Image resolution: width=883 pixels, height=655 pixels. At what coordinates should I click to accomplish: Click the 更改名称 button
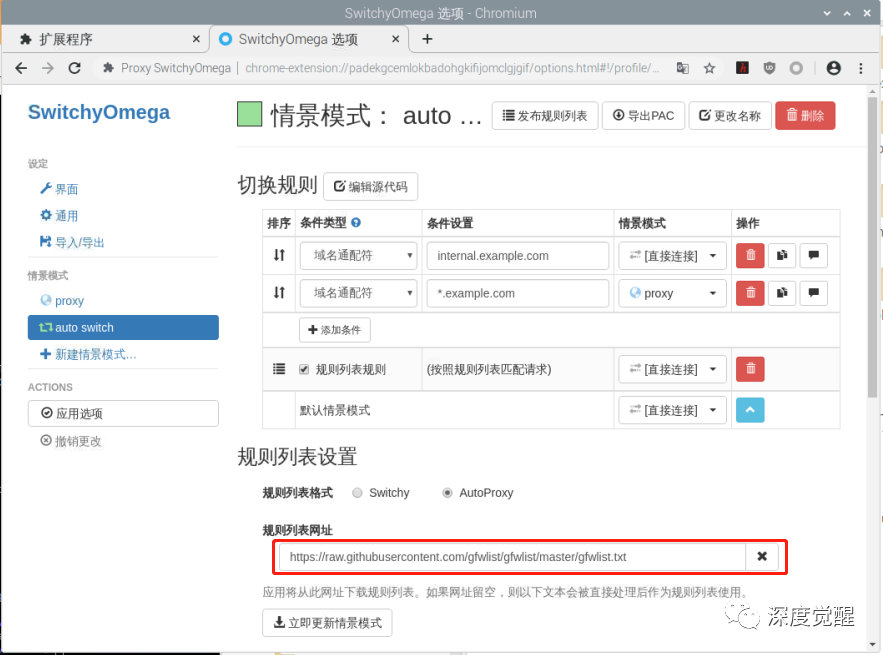(730, 115)
